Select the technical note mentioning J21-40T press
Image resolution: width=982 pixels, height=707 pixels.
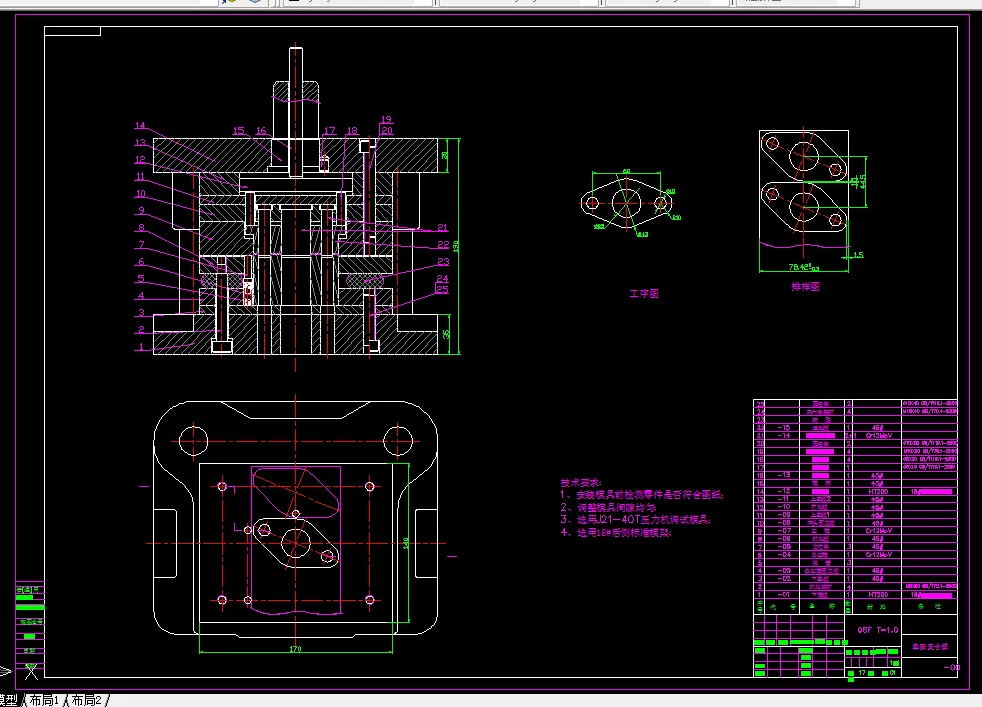click(x=636, y=520)
